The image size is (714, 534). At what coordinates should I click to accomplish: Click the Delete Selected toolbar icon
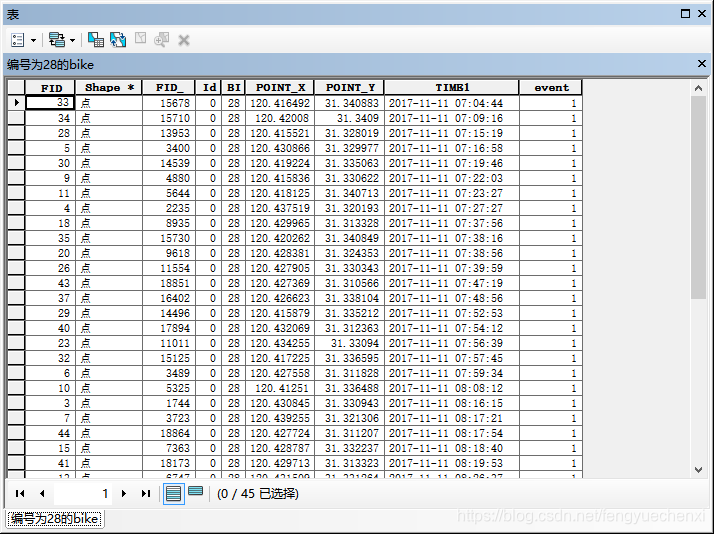[184, 41]
